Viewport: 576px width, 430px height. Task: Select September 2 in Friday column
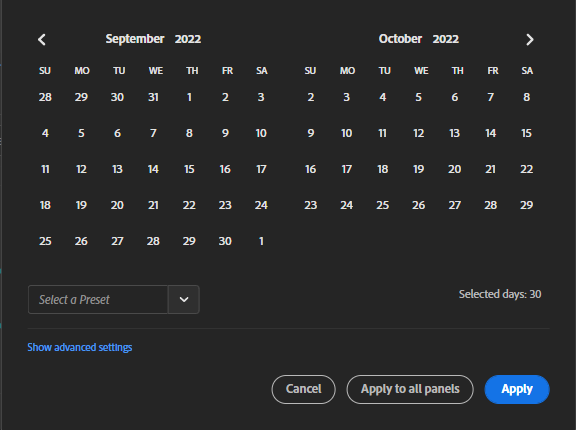coord(225,97)
